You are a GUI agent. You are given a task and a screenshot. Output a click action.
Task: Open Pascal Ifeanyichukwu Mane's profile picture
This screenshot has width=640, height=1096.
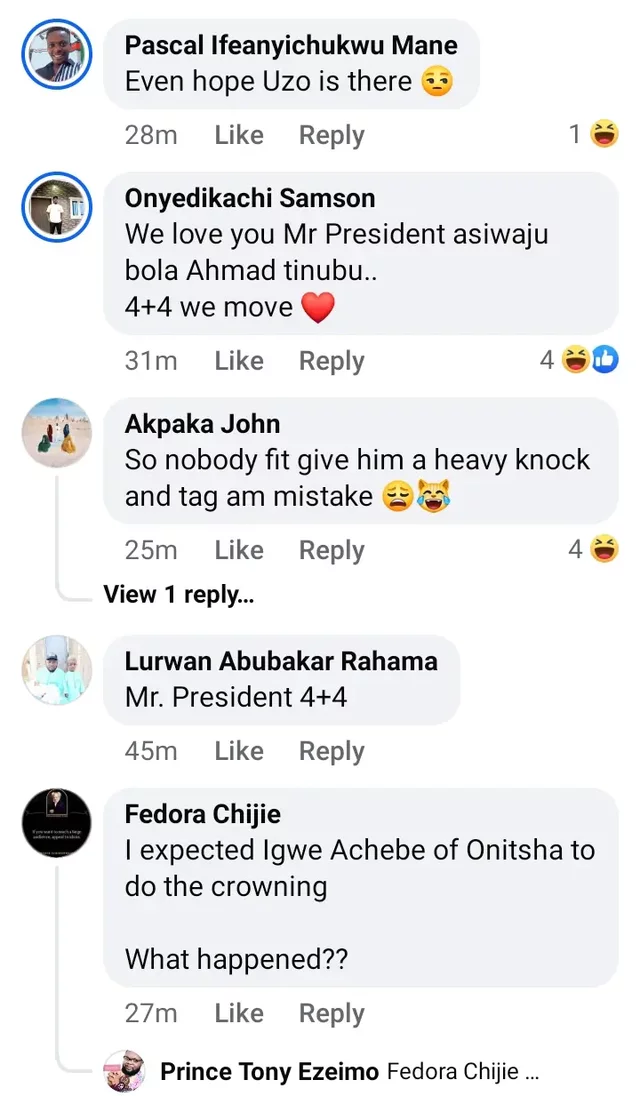click(57, 53)
